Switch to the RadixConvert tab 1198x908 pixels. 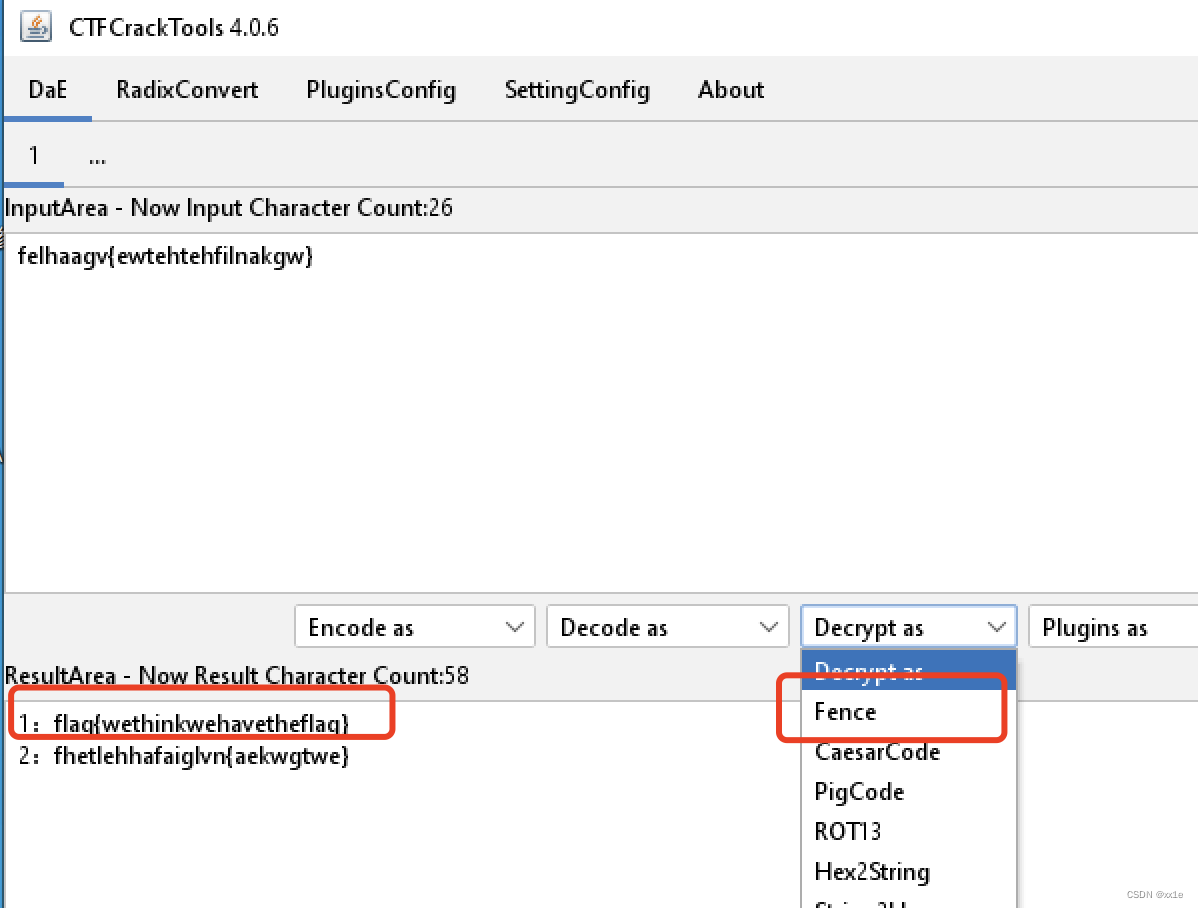[186, 90]
